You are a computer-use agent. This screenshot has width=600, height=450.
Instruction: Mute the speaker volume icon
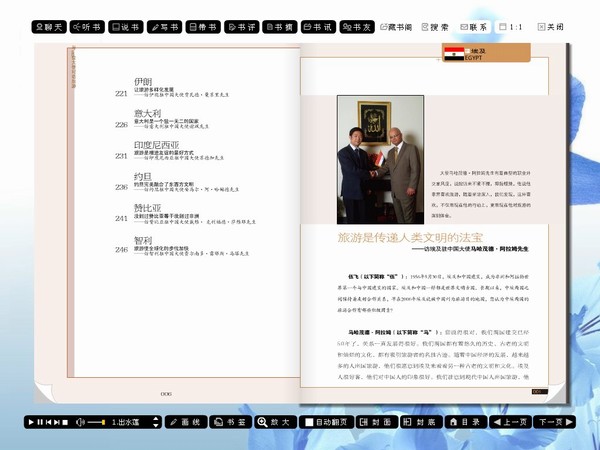tap(80, 422)
